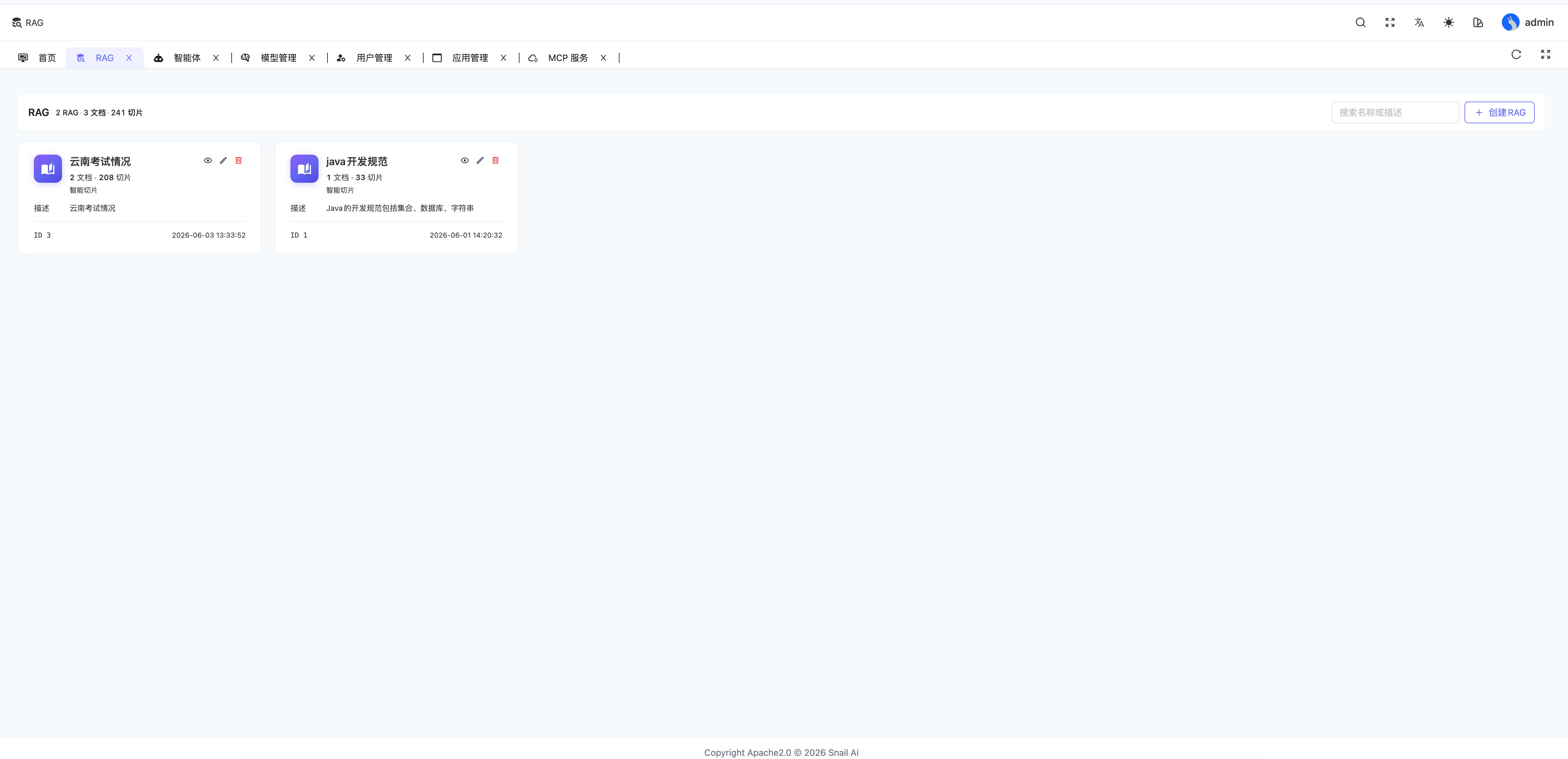The height and width of the screenshot is (759, 1568).
Task: Click the 云南考试情况 book thumbnail
Action: pos(48,169)
